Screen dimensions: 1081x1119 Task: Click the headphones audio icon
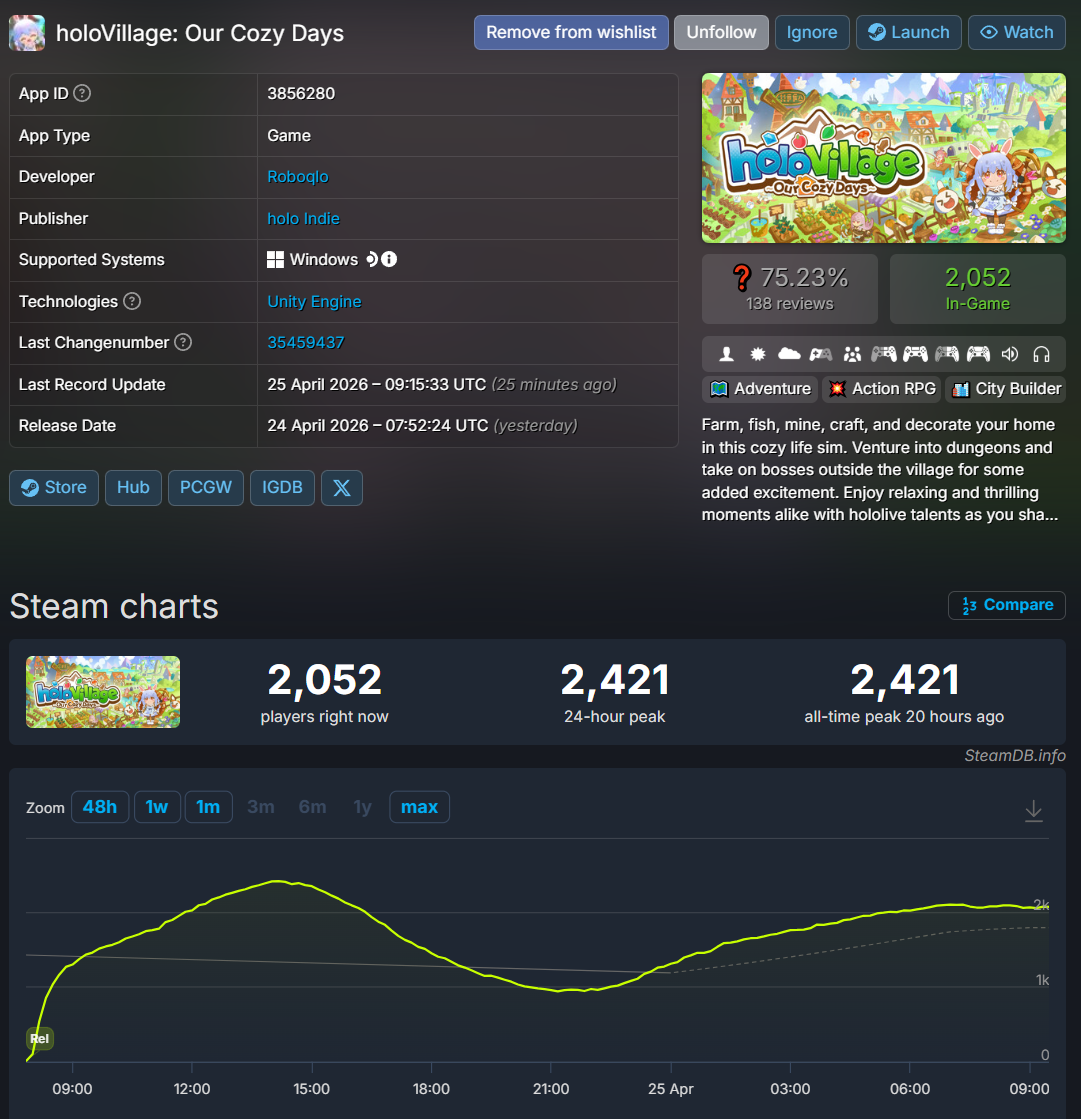[x=1042, y=354]
